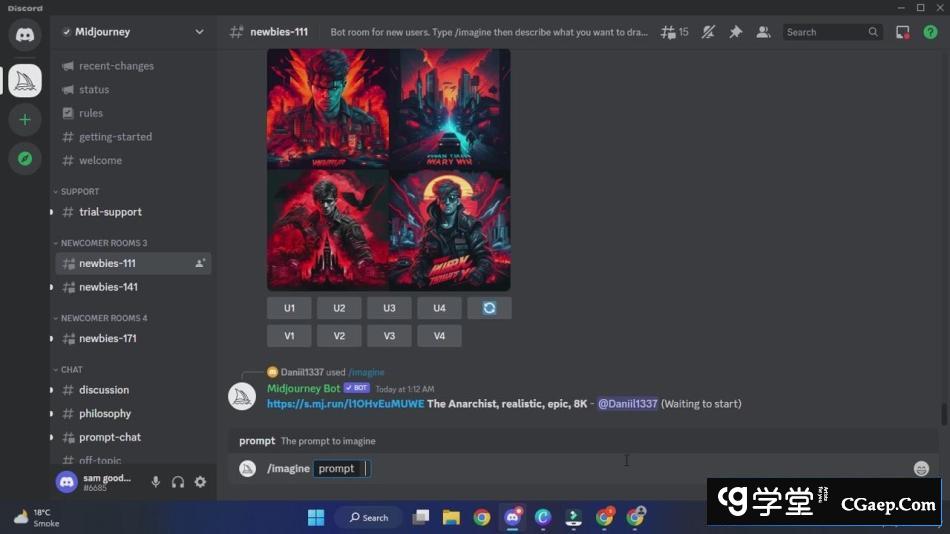Collapse the NEWCOMER ROOMS 3 category
Screen dimensions: 950x534
(x=103, y=243)
